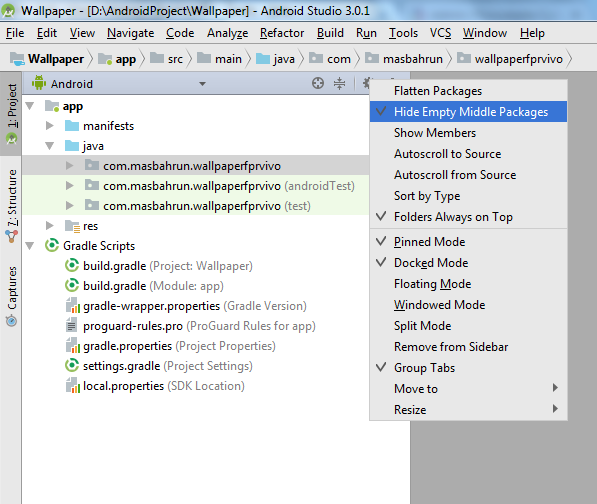
Task: Enable Split Mode
Action: tap(468, 325)
